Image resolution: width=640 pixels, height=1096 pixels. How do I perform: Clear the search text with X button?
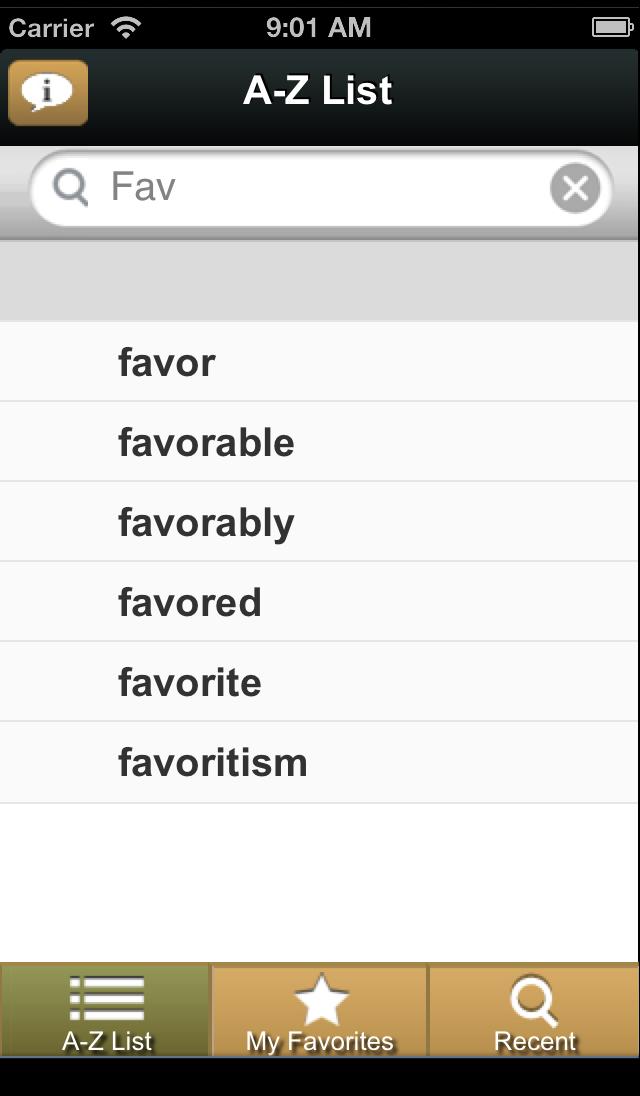point(575,188)
